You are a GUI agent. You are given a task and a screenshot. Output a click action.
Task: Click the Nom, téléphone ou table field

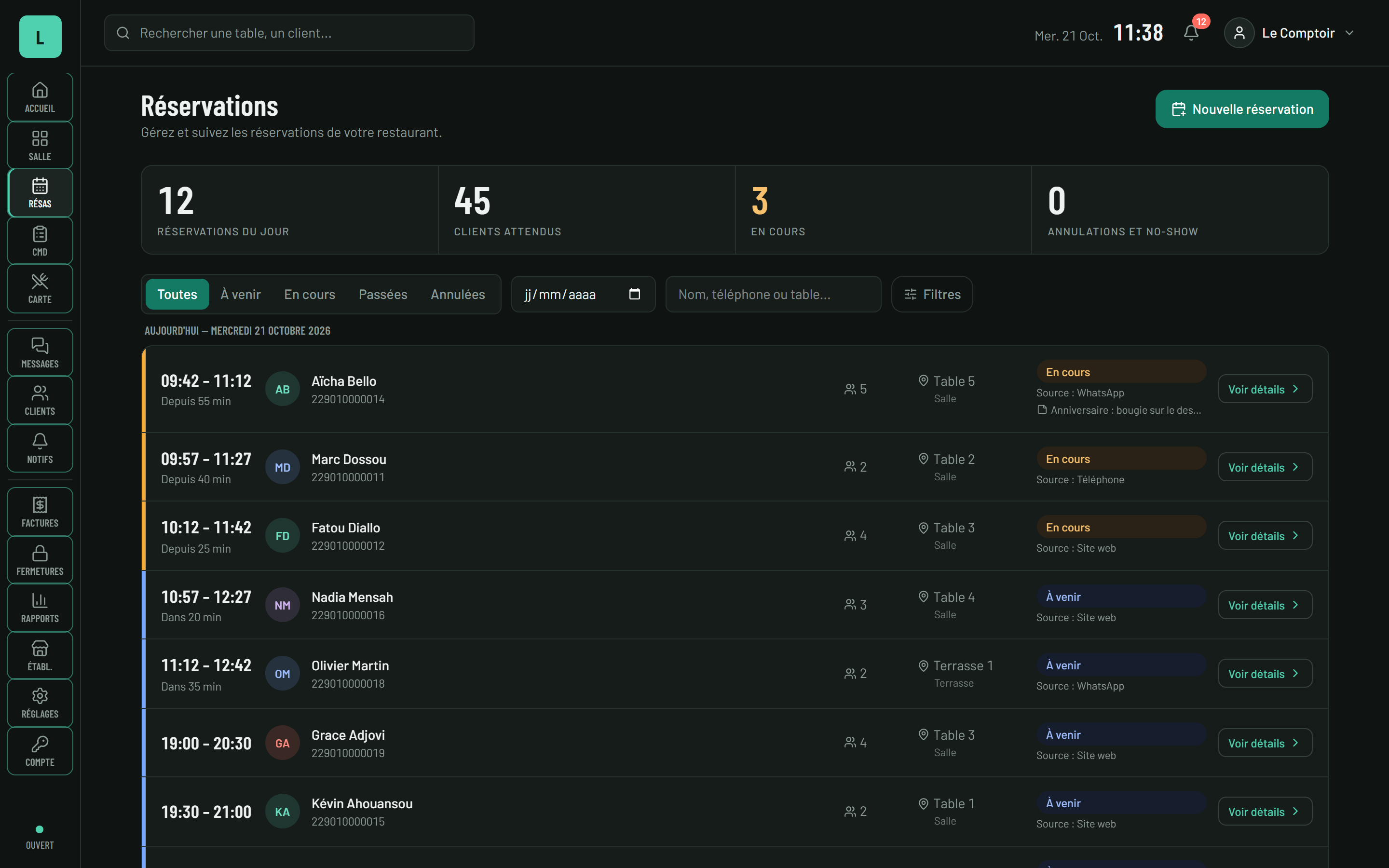click(773, 295)
